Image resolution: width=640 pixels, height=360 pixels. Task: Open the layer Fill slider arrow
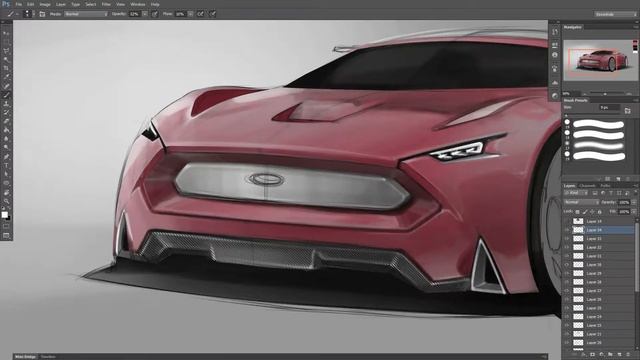pyautogui.click(x=634, y=212)
